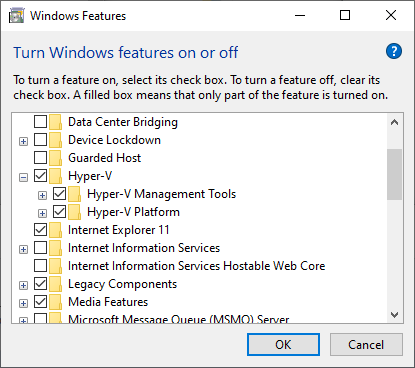The image size is (415, 368).
Task: Click the folder icon beside Legacy Components
Action: pyautogui.click(x=55, y=284)
